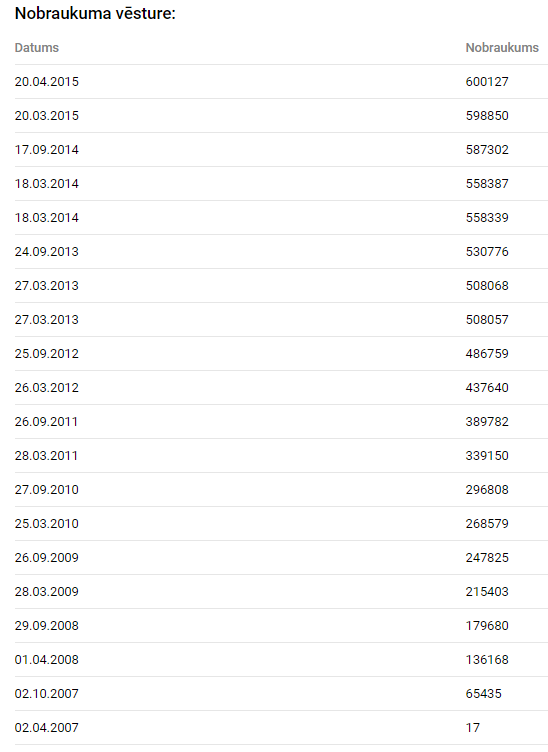Click mileage value 587302
The height and width of the screenshot is (752, 548).
point(487,150)
